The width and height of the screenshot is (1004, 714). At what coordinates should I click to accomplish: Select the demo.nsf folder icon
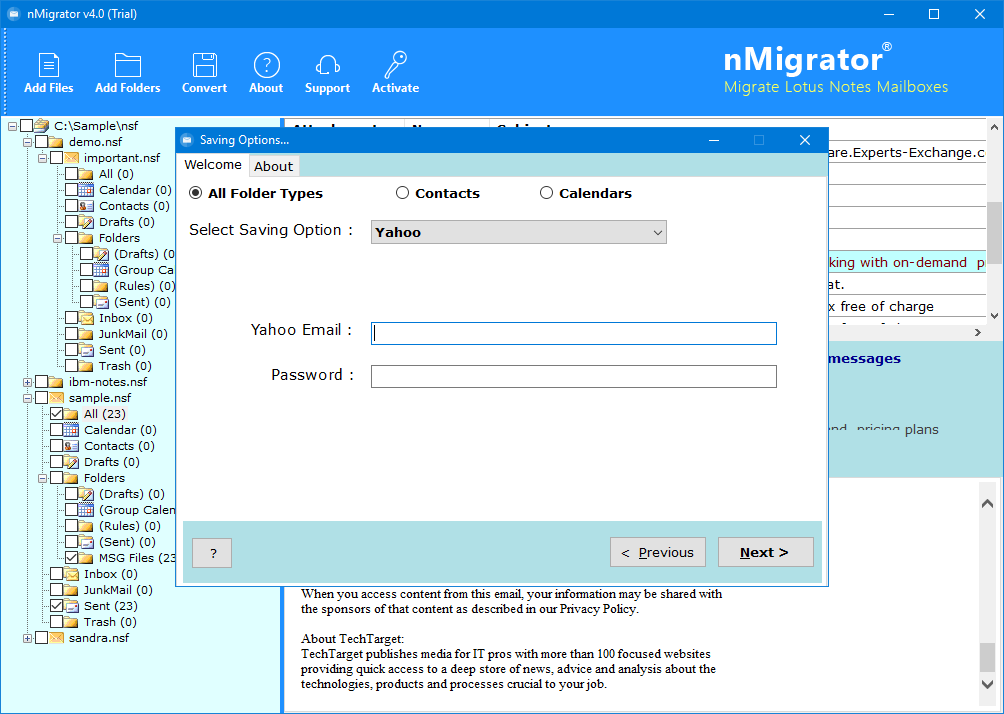click(56, 142)
